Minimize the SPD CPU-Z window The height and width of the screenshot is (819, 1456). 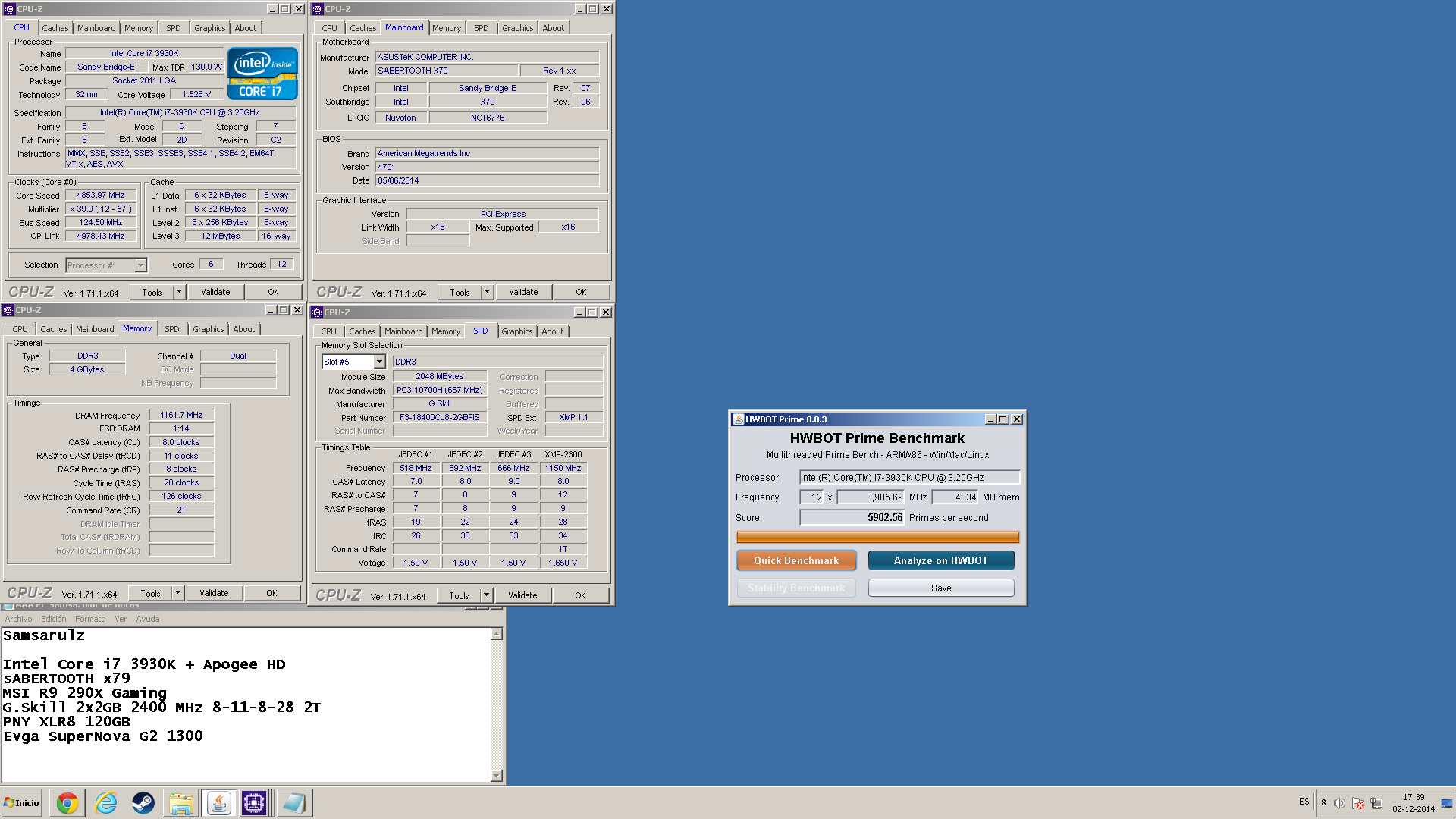point(579,312)
